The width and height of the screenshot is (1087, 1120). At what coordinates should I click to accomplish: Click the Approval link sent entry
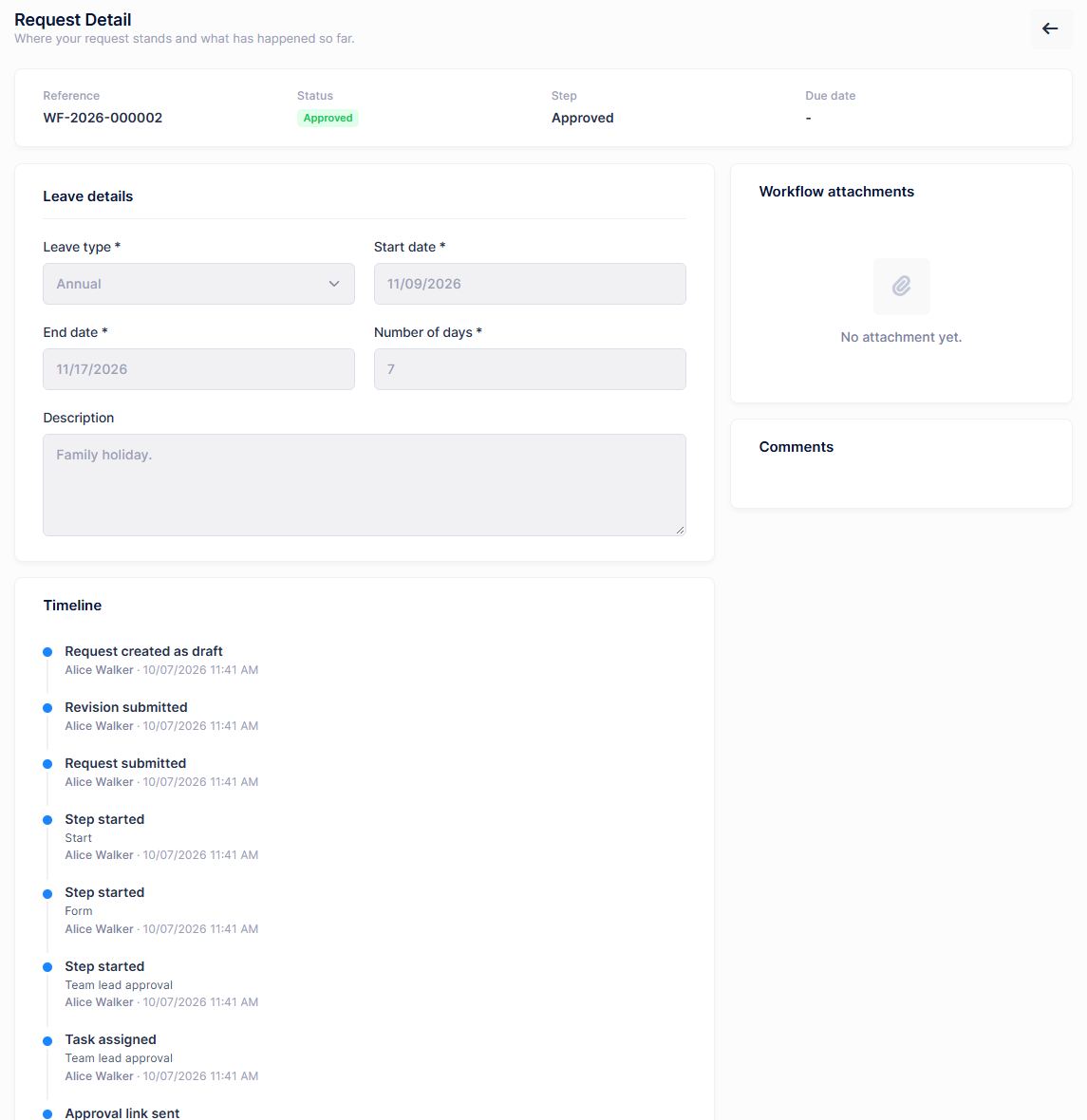[x=122, y=1112]
